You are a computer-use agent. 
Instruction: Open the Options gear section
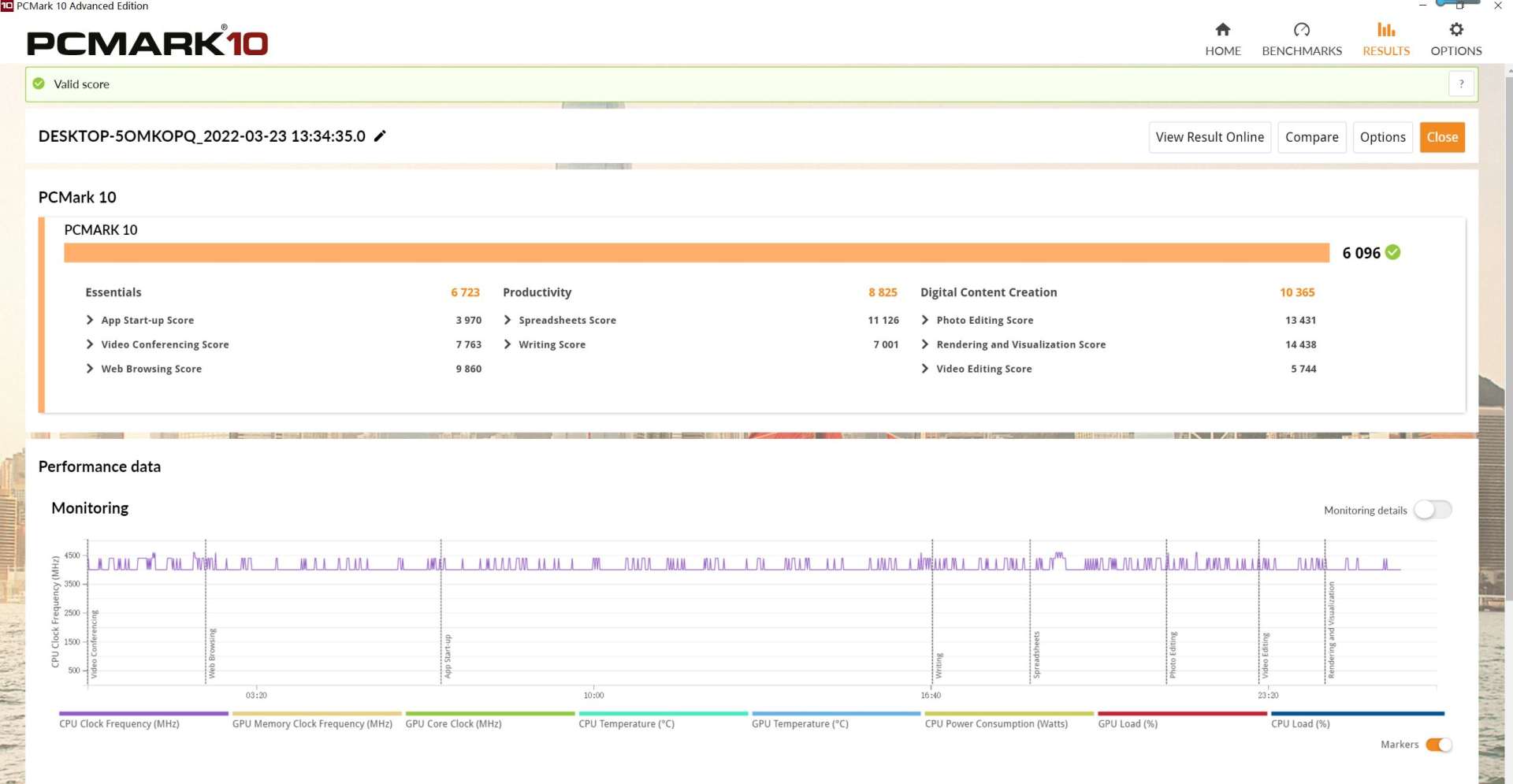coord(1455,39)
